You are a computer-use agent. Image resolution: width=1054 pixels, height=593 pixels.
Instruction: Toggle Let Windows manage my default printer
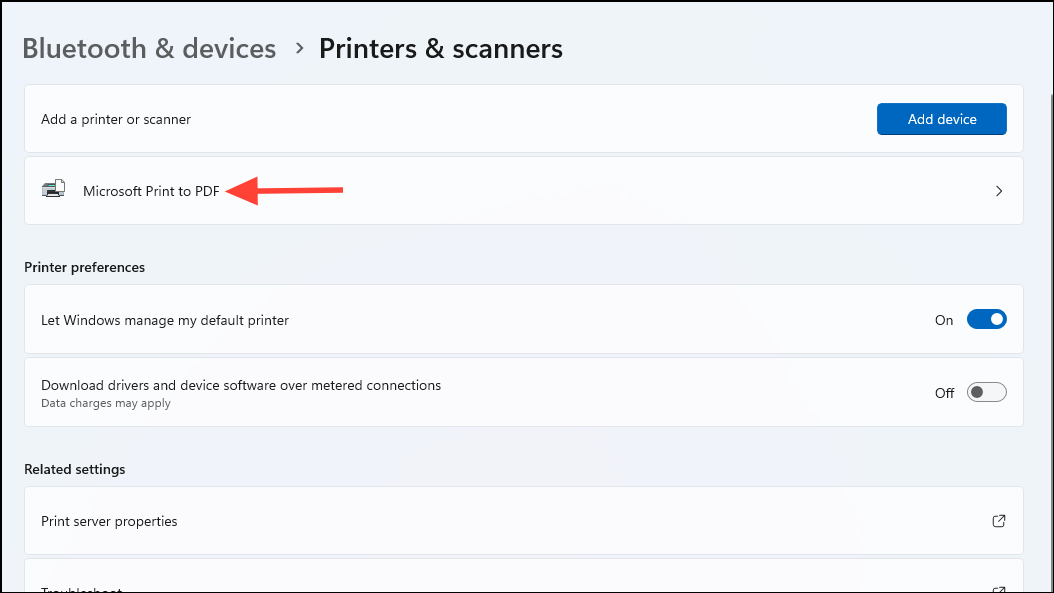[986, 319]
